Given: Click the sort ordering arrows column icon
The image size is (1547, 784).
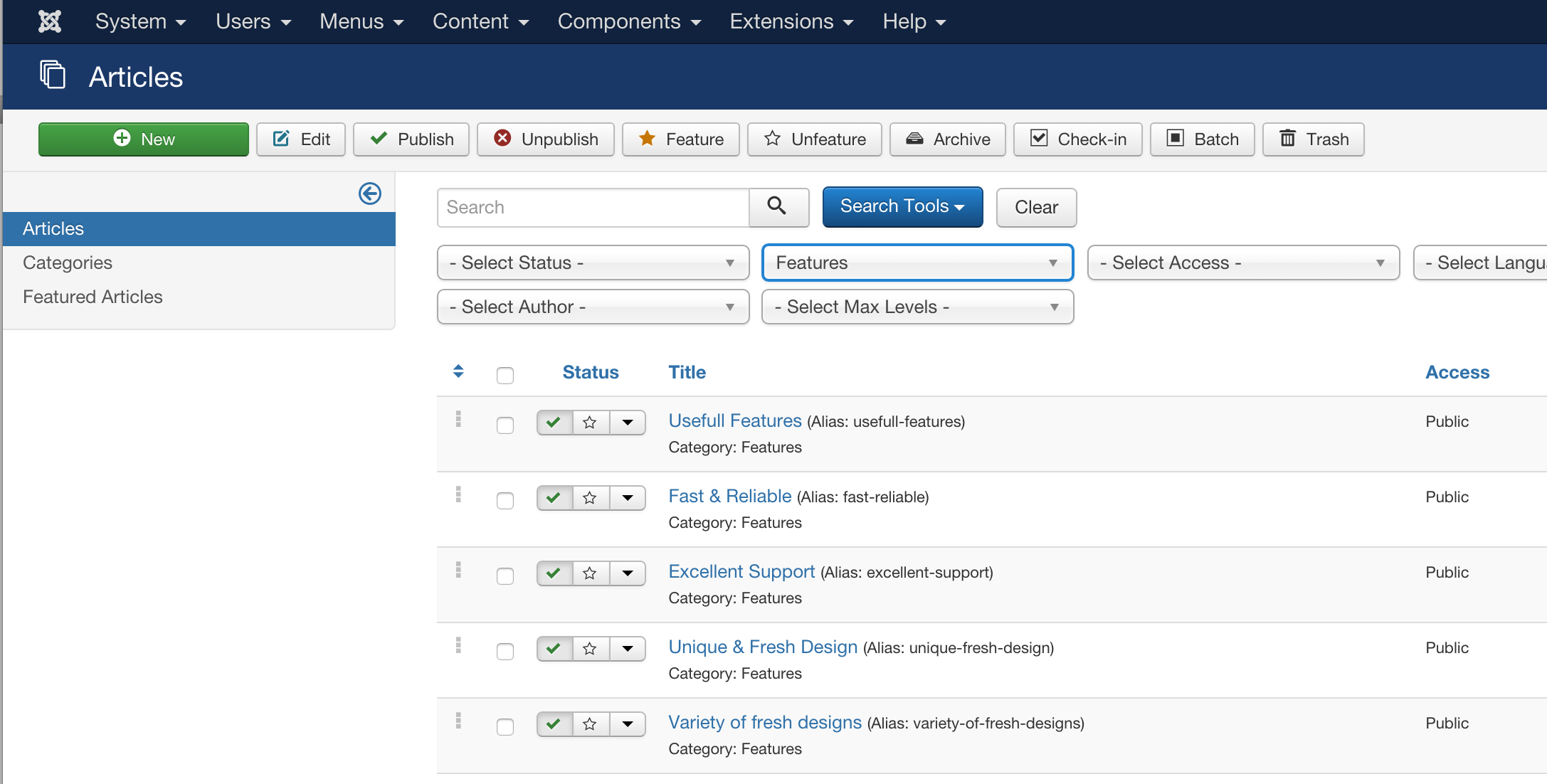Looking at the screenshot, I should point(458,371).
